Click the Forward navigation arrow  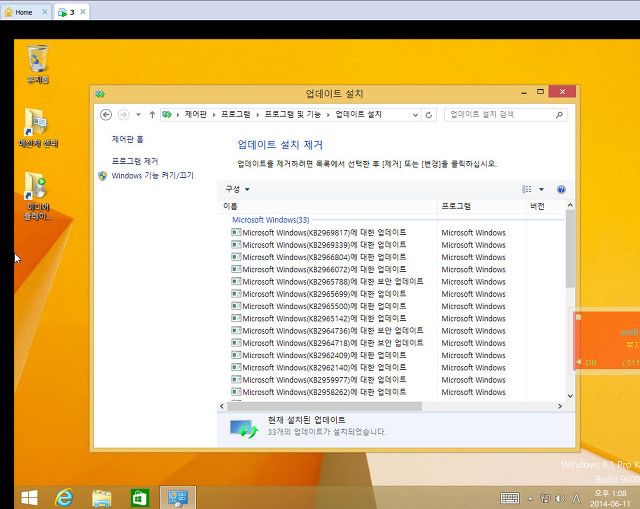123,115
